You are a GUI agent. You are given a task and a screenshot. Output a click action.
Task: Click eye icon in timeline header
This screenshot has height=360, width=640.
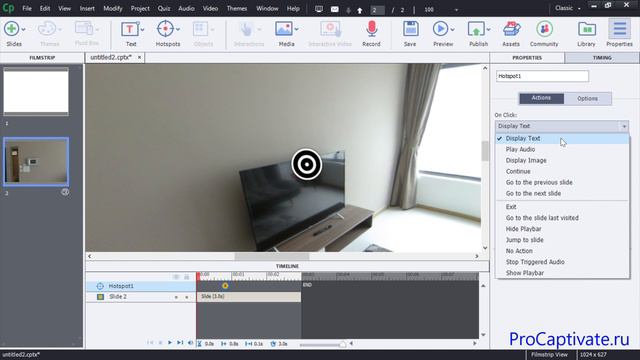pyautogui.click(x=176, y=277)
